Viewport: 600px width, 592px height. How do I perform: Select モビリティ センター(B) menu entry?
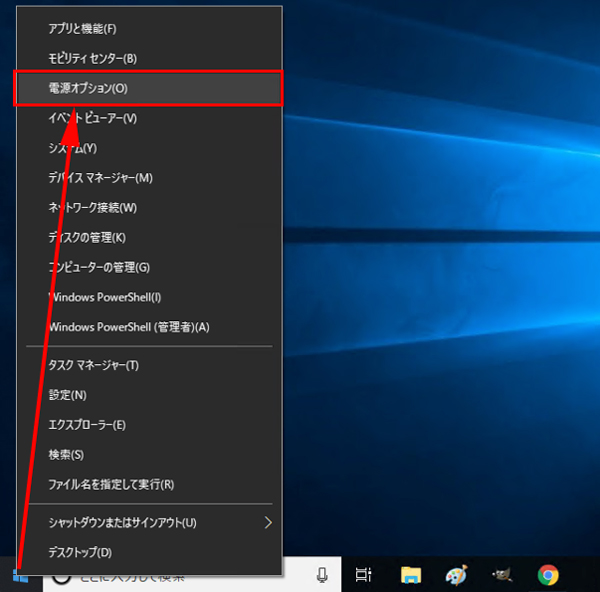(149, 59)
